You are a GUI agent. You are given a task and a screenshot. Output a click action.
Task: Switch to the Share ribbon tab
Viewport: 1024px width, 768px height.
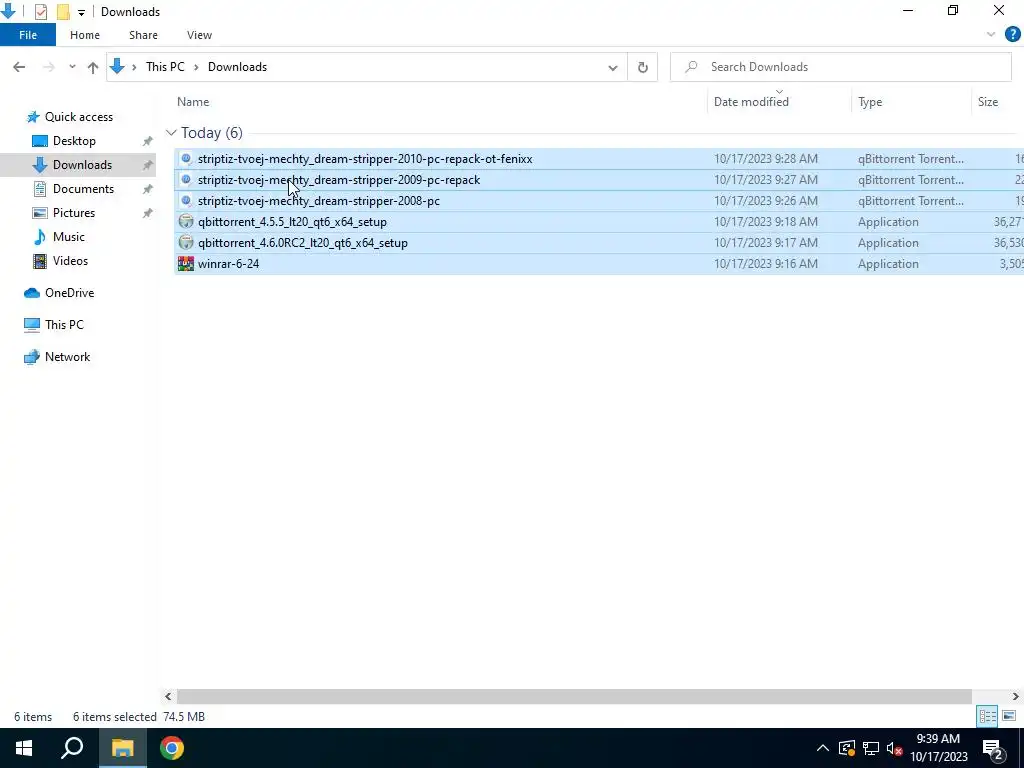point(143,35)
